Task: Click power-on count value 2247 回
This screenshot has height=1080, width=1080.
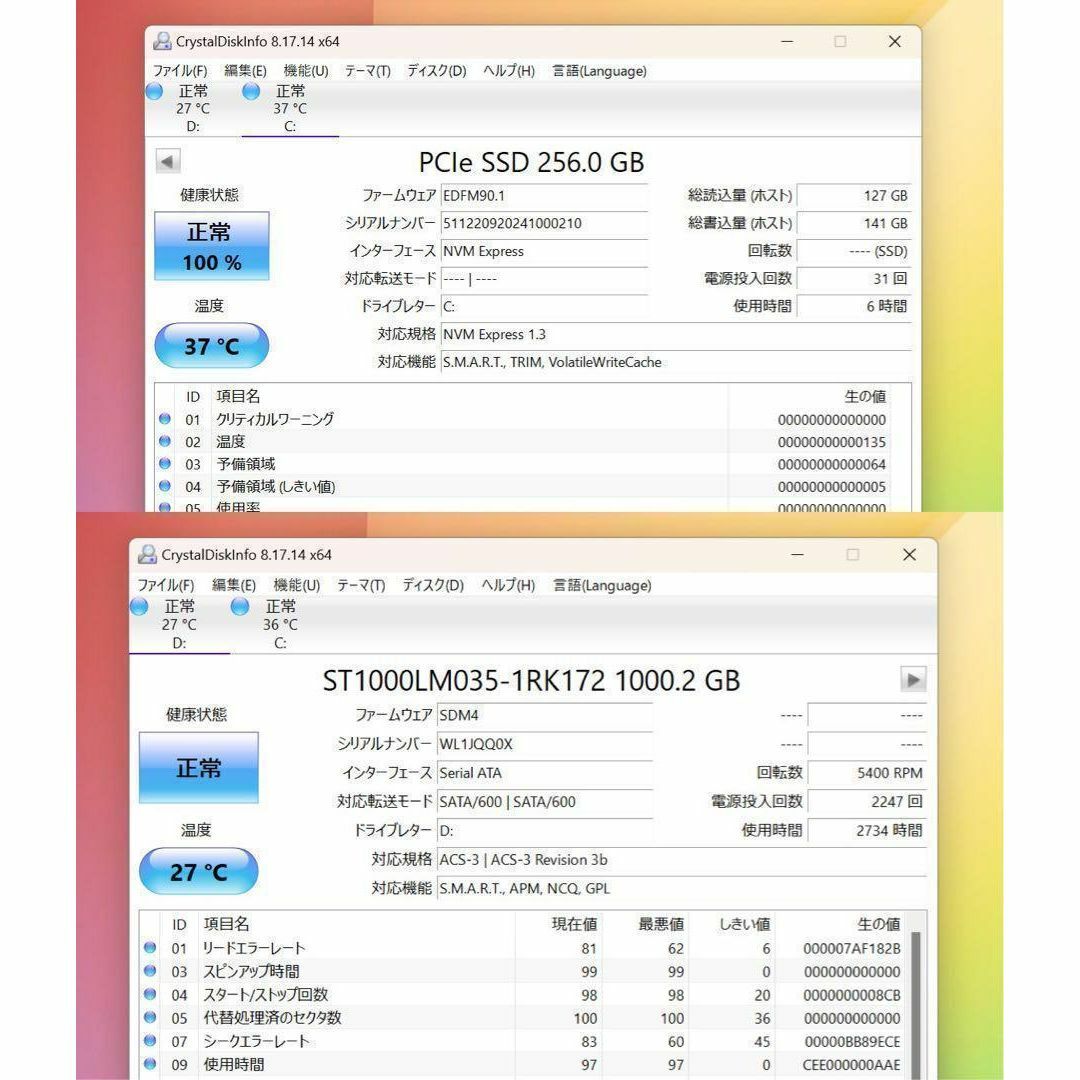Action: (866, 801)
